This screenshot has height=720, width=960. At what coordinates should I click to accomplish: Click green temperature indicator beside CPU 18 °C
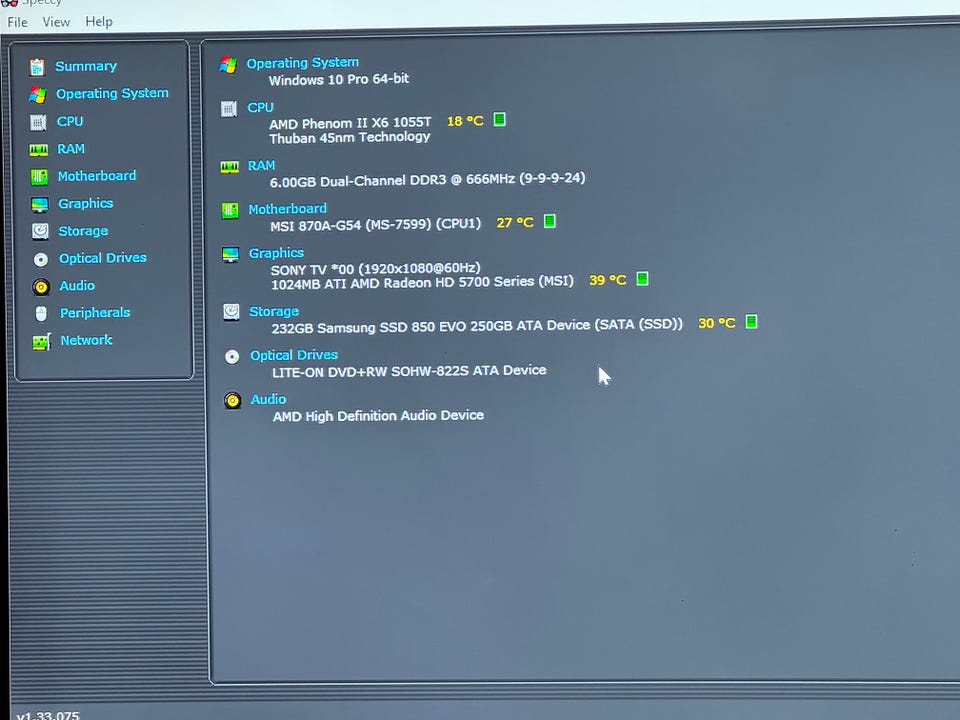(x=500, y=119)
